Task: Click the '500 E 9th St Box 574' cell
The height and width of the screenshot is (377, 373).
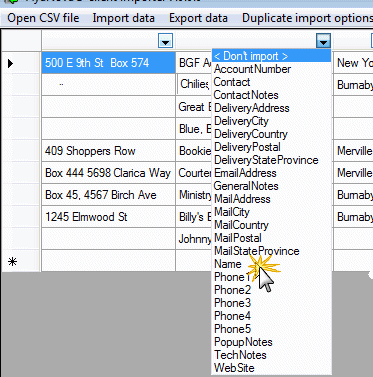Action: [x=108, y=63]
